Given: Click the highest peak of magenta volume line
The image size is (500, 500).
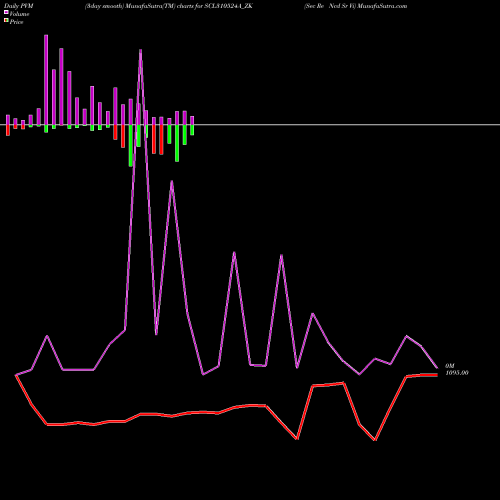Looking at the screenshot, I should pos(141,50).
